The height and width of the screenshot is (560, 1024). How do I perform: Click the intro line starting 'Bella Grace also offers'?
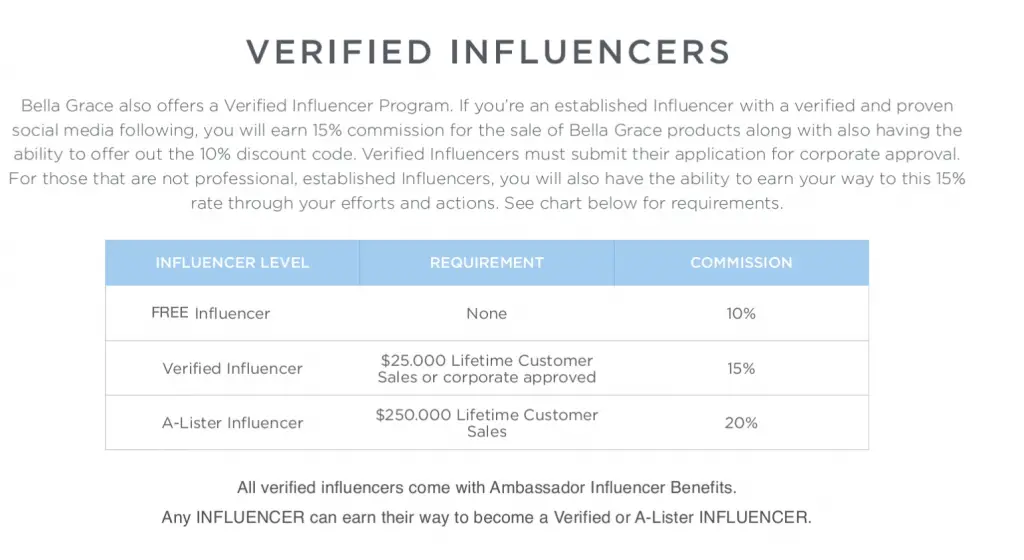(487, 106)
